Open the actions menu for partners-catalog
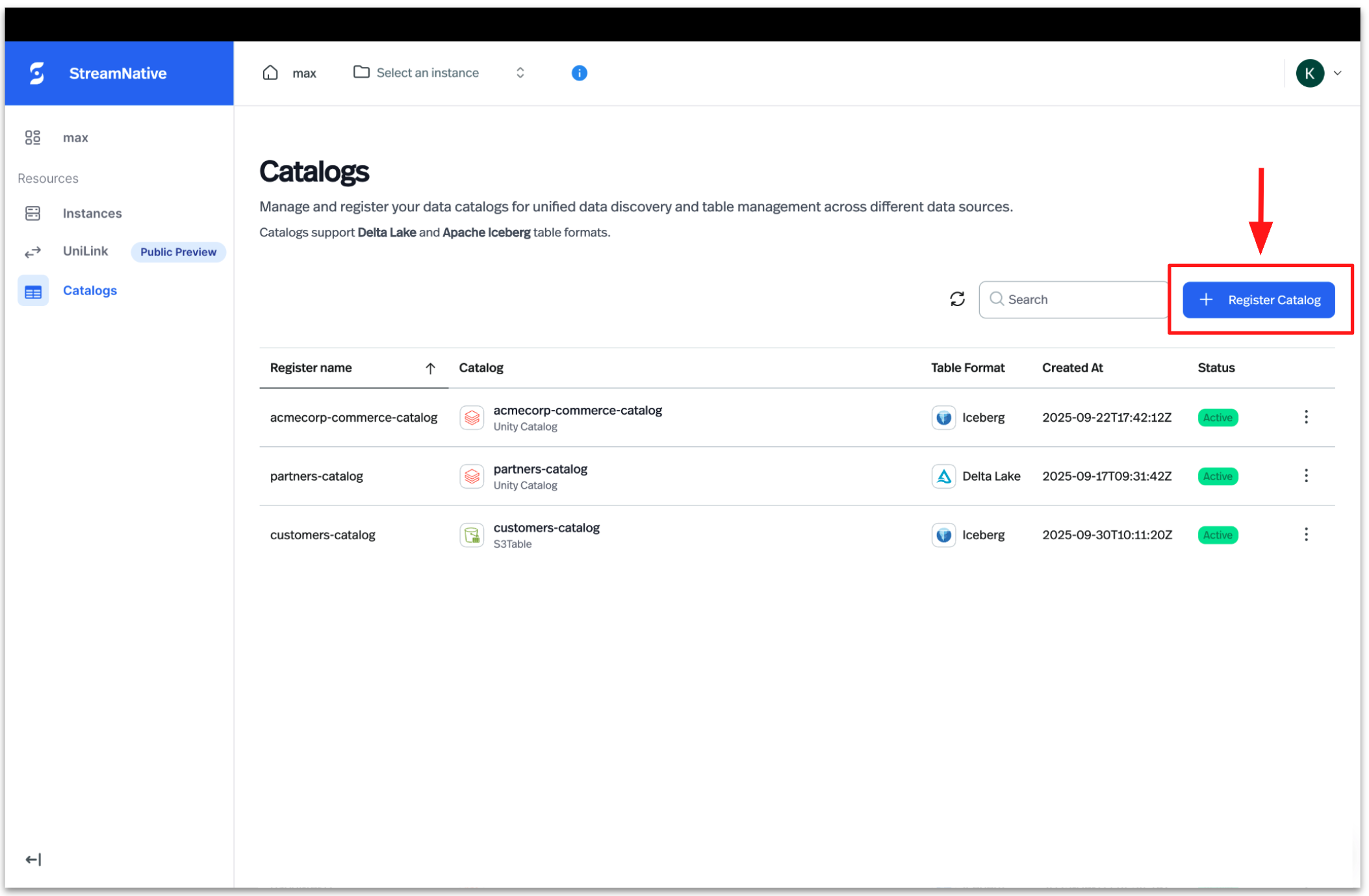Screen dimensions: 1369x896 [x=1306, y=476]
